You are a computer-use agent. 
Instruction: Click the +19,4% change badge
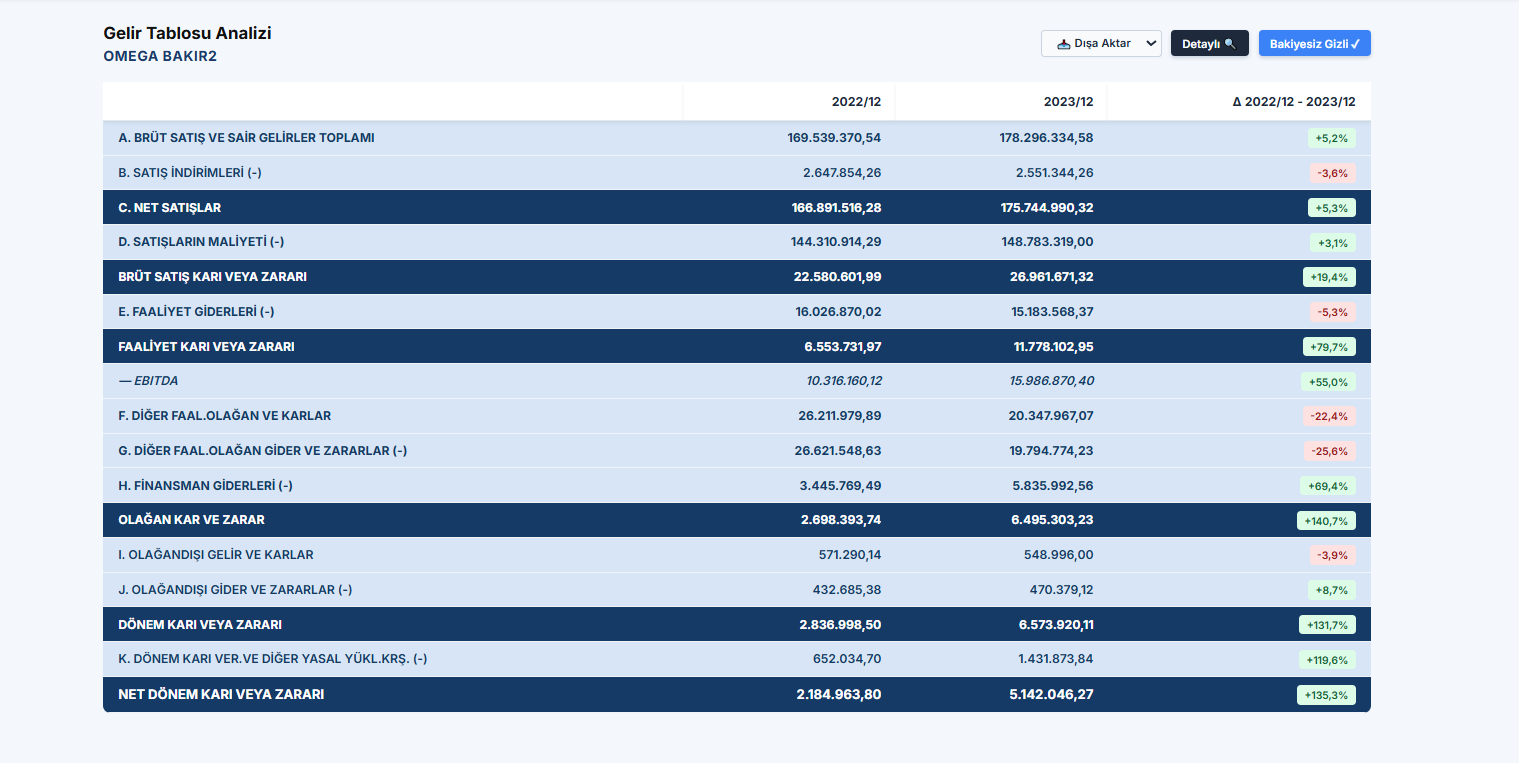1330,277
